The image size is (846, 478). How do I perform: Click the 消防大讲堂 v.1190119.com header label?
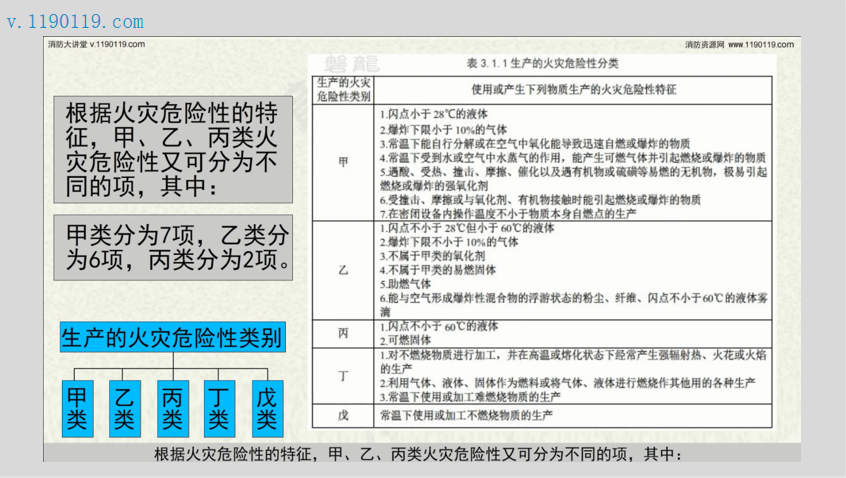tap(97, 44)
